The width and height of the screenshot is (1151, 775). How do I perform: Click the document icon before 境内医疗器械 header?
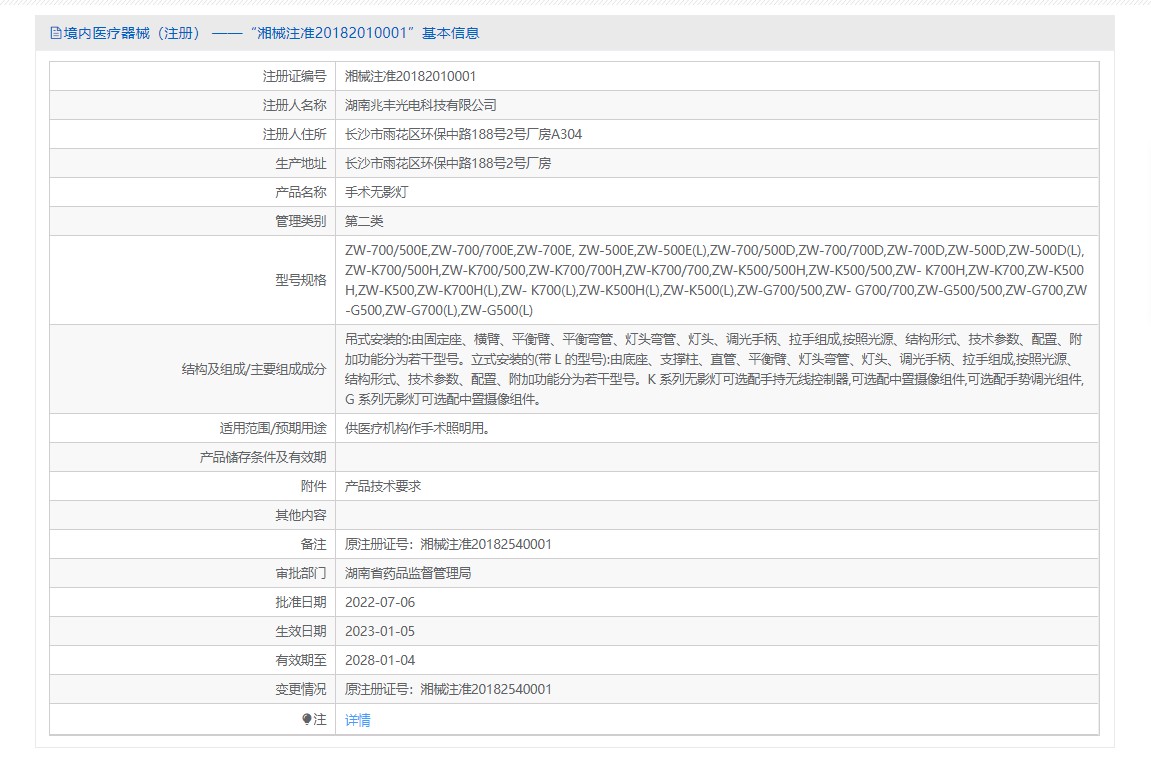(x=56, y=33)
